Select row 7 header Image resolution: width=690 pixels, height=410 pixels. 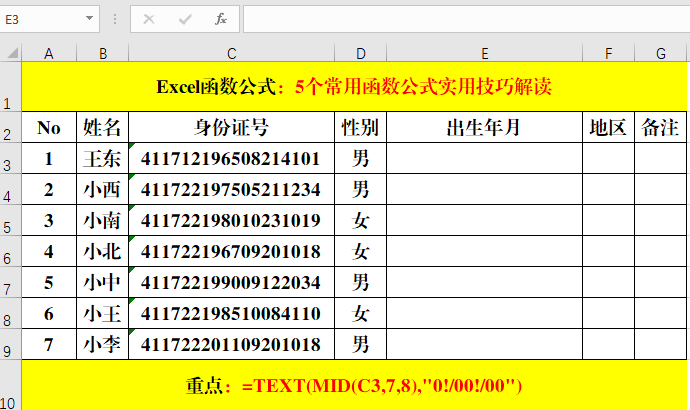[x=11, y=282]
